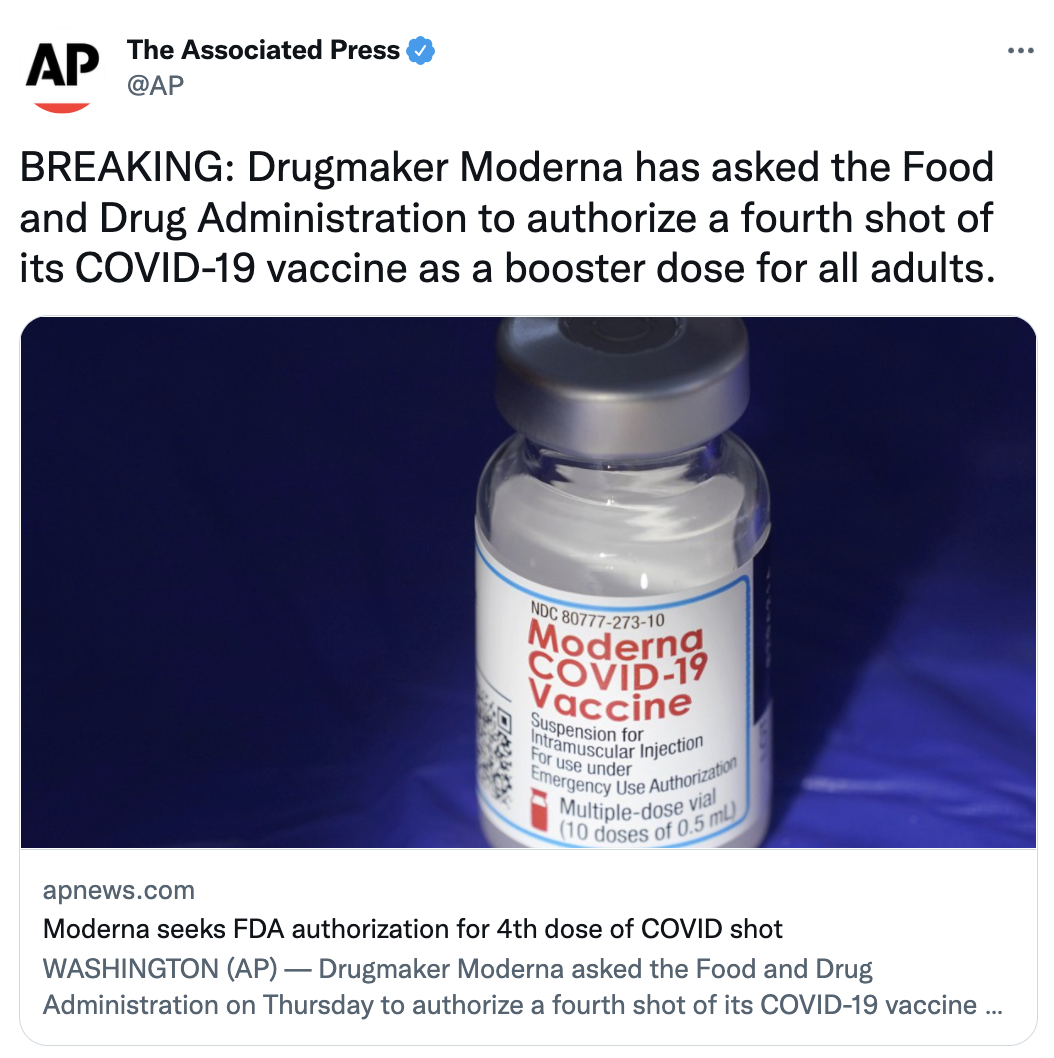Screen dimensions: 1054x1058
Task: Click the NDC 80777-273-10 number
Action: point(597,616)
